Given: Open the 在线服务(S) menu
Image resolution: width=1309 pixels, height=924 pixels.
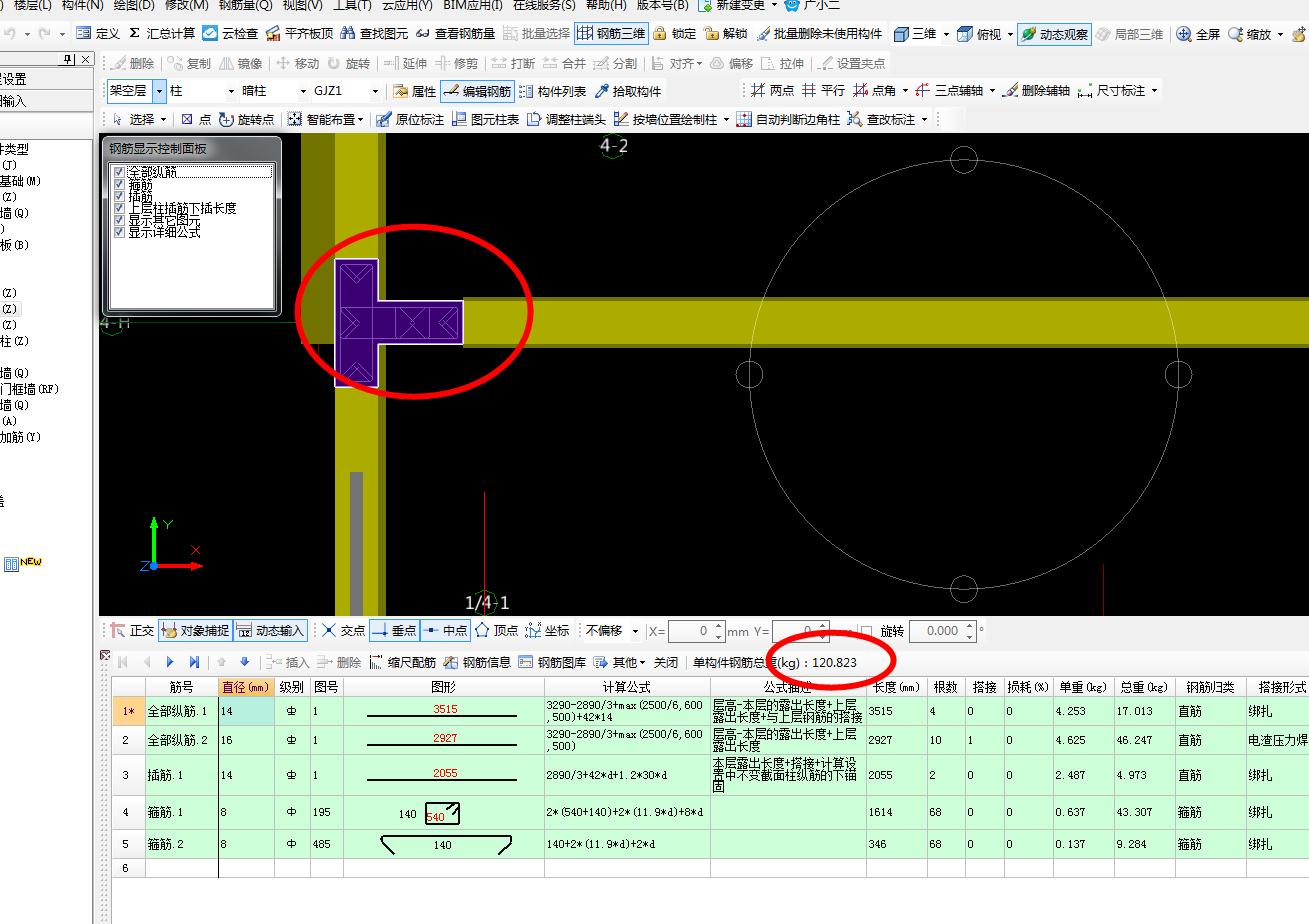Looking at the screenshot, I should click(544, 5).
